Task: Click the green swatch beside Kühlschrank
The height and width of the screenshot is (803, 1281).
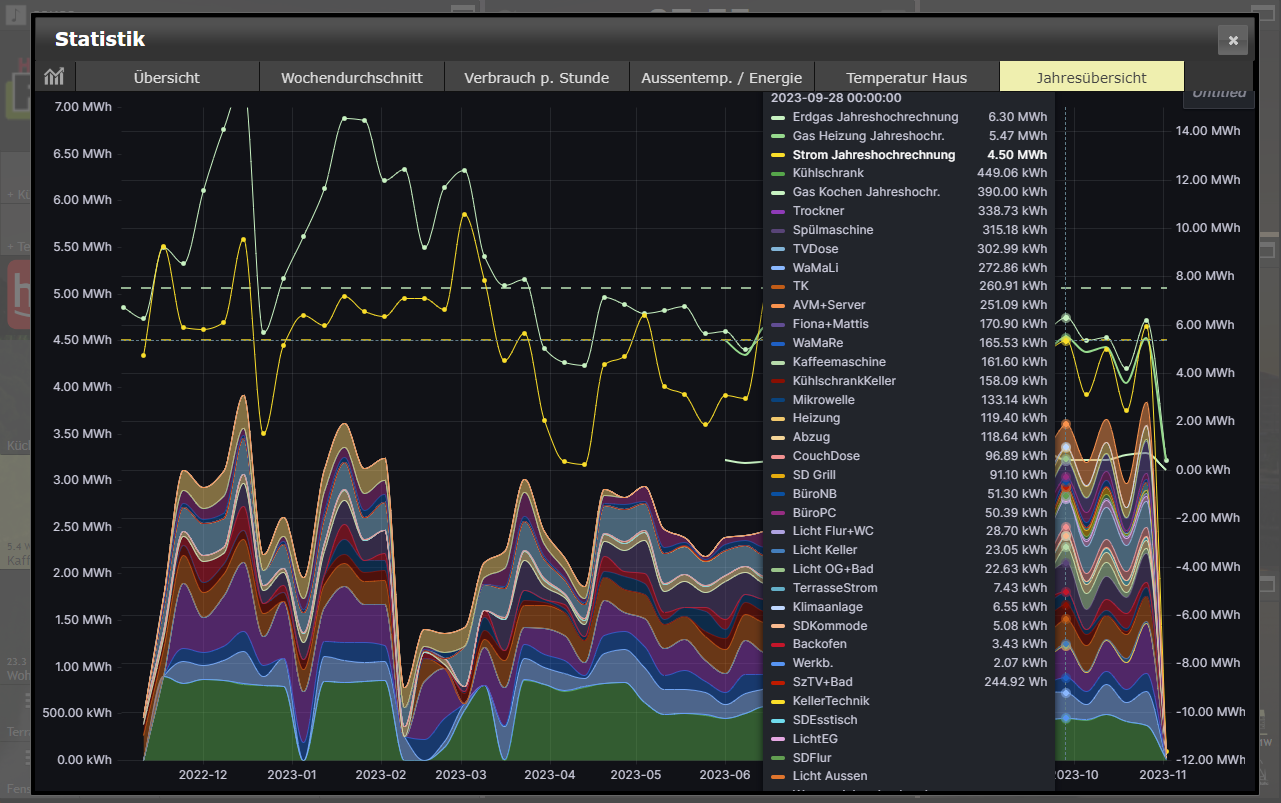Action: 778,173
